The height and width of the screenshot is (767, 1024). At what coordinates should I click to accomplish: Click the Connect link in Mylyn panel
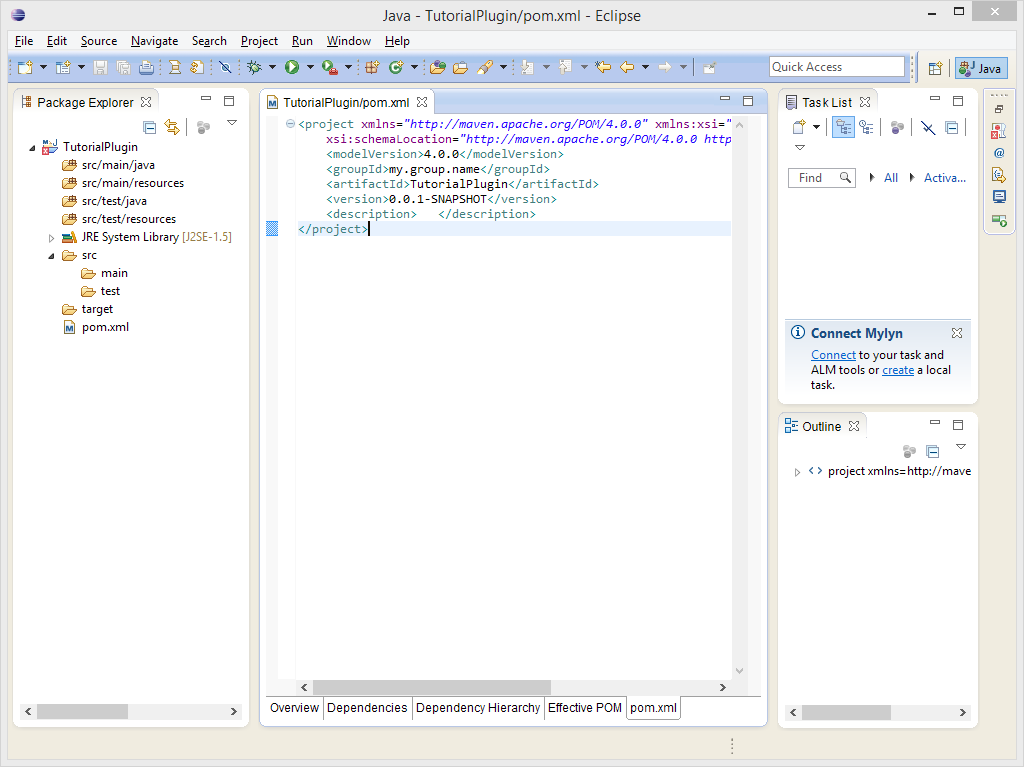pyautogui.click(x=833, y=355)
